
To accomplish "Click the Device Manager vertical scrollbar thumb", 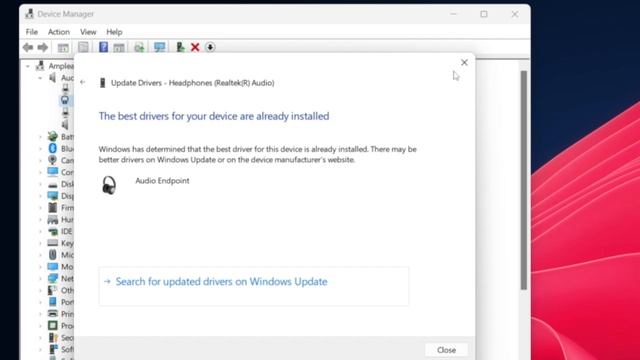I will click(x=523, y=180).
